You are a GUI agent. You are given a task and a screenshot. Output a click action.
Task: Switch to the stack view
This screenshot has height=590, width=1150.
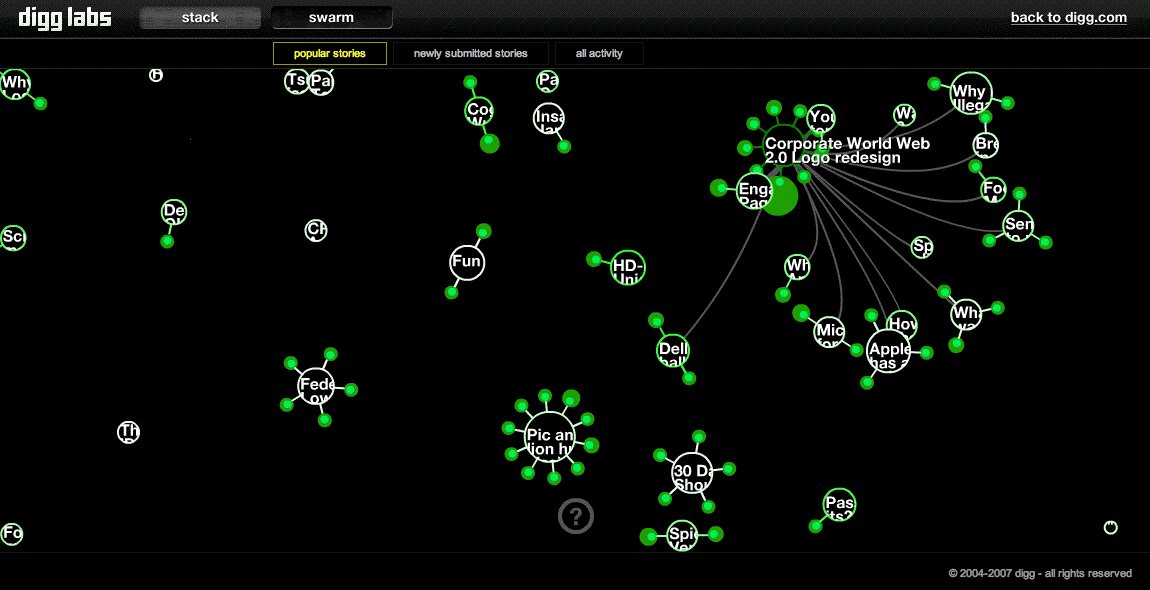(200, 18)
